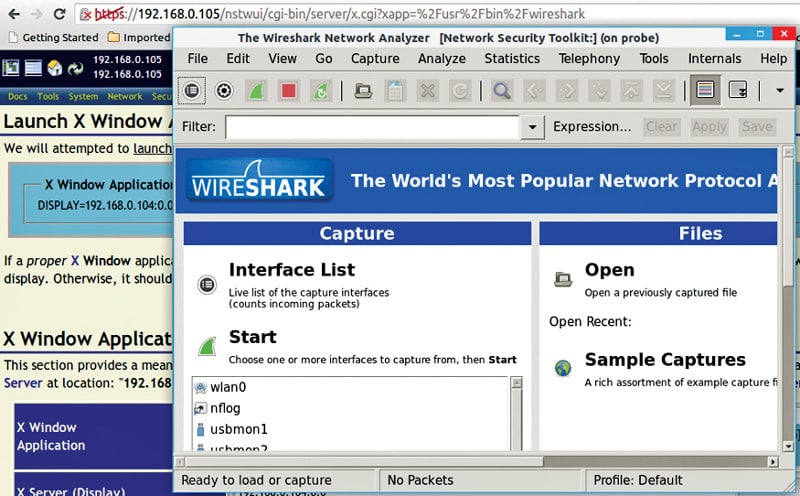
Task: Click the interface list toolbar icon
Action: pyautogui.click(x=191, y=91)
